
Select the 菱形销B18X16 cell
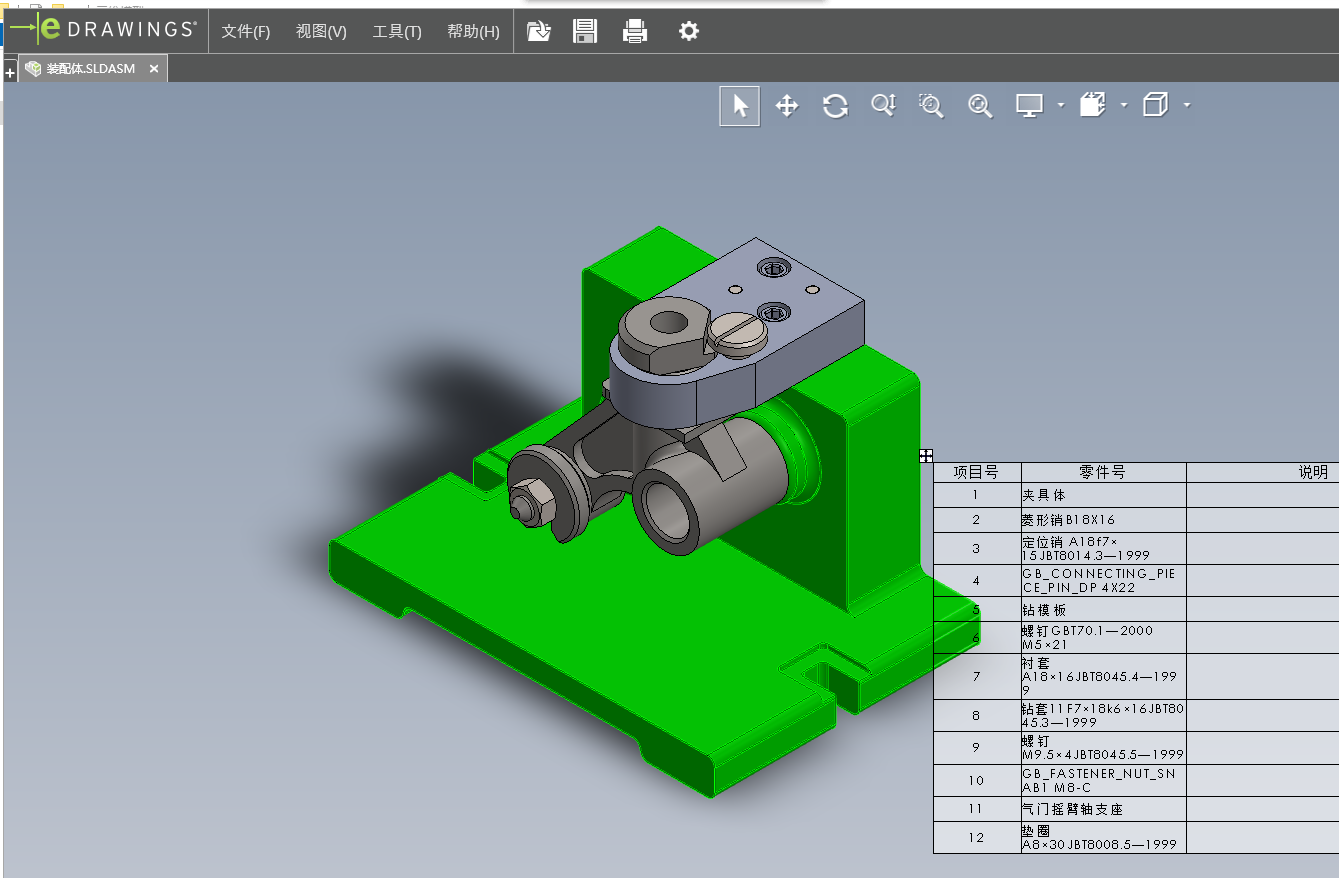click(1103, 520)
